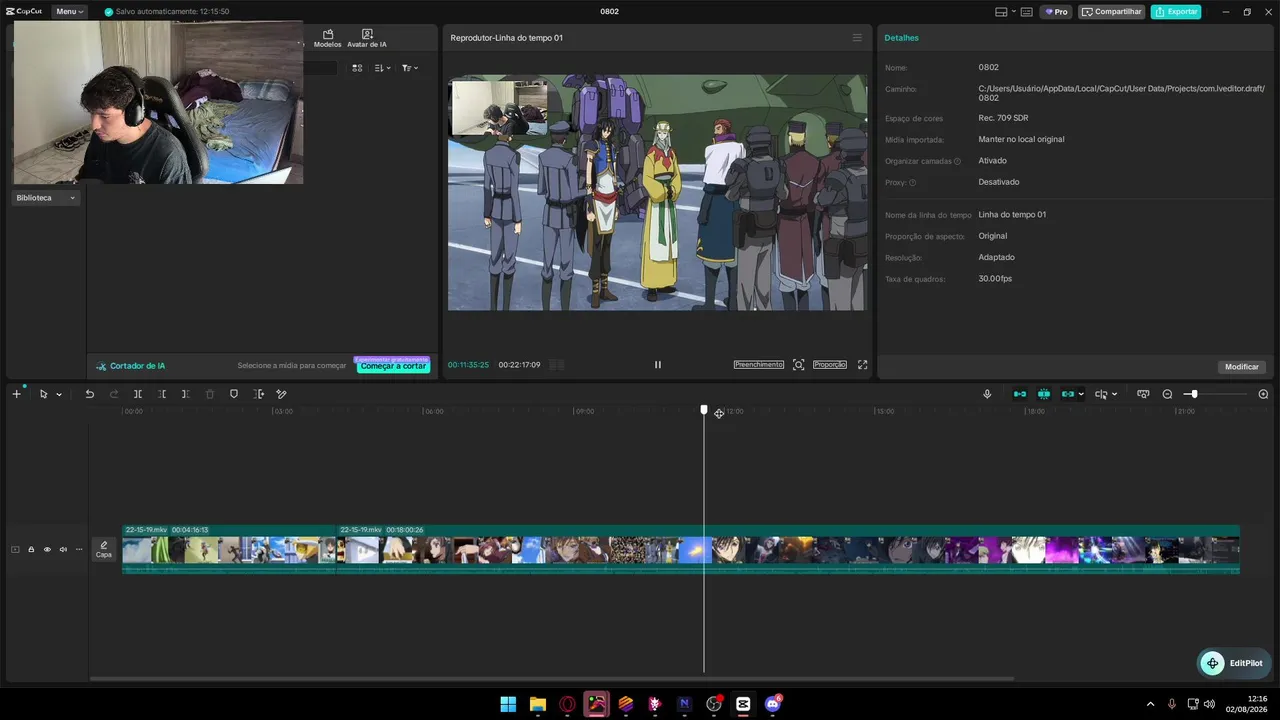Open the Detalhes tab
This screenshot has height=720, width=1280.
901,38
